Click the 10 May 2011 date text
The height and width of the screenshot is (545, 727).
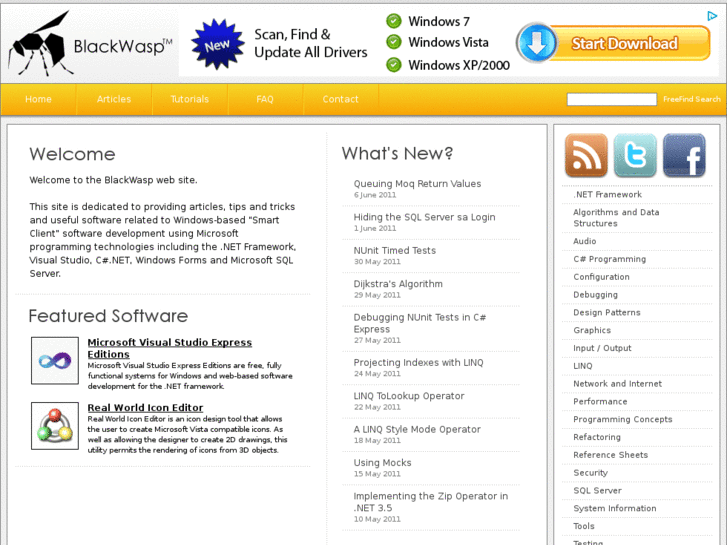(377, 519)
